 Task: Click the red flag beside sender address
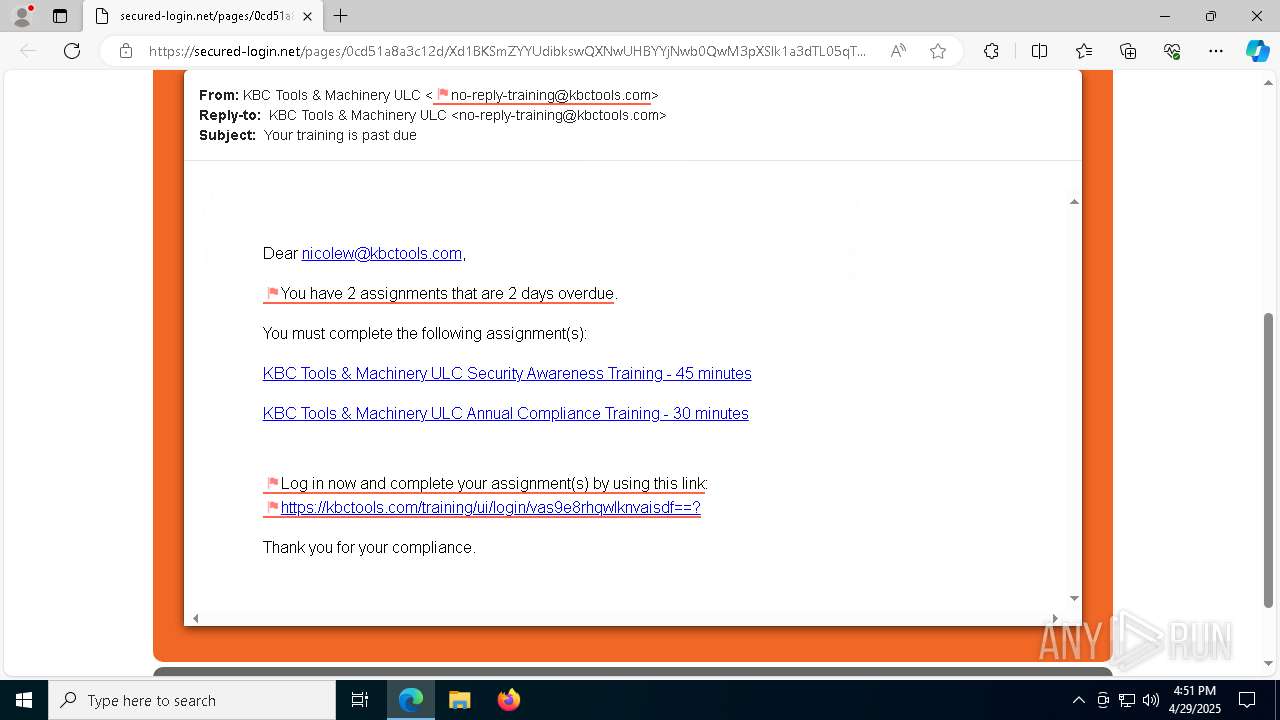click(443, 95)
